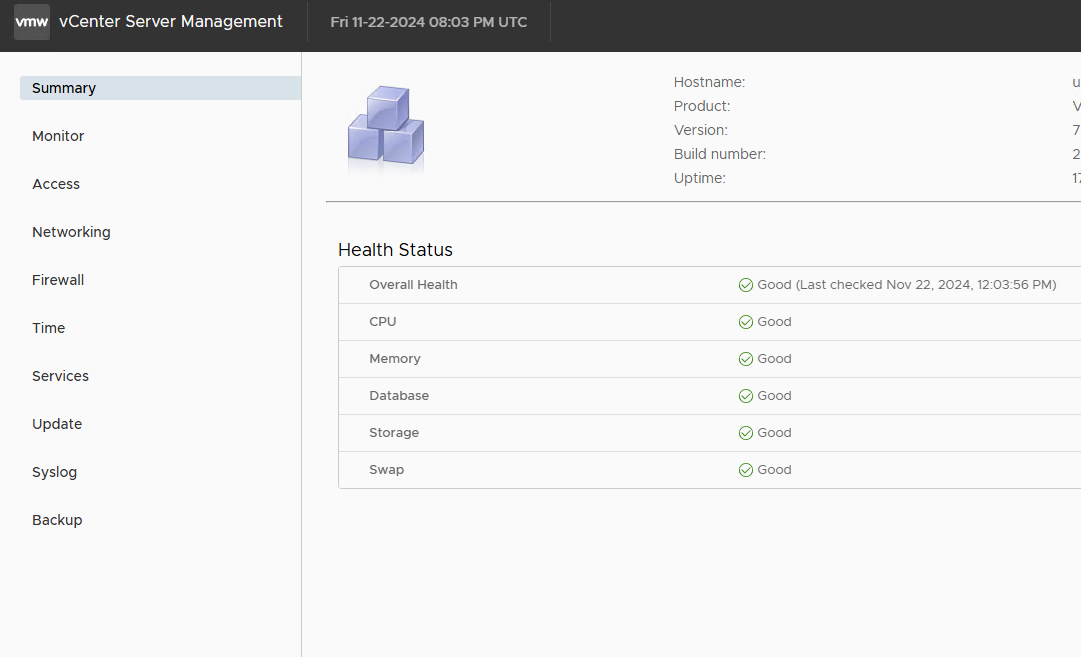Click the VMware vmw logo icon
1081x657 pixels.
click(x=32, y=22)
